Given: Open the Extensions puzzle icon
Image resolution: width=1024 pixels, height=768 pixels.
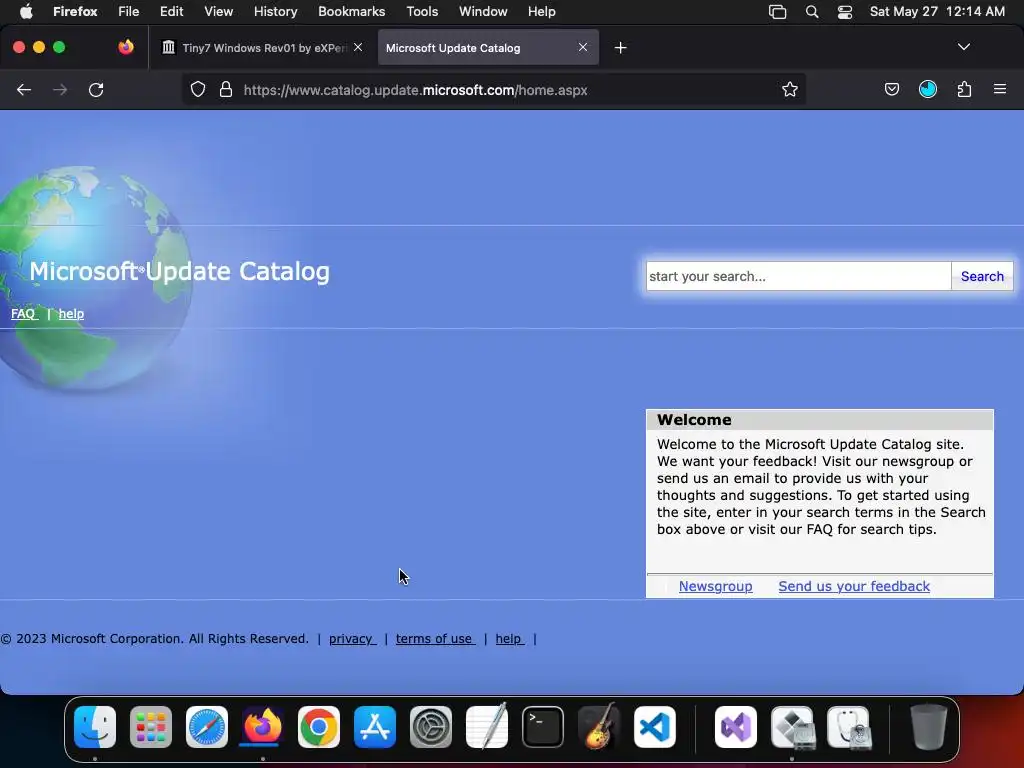Looking at the screenshot, I should pos(964,89).
